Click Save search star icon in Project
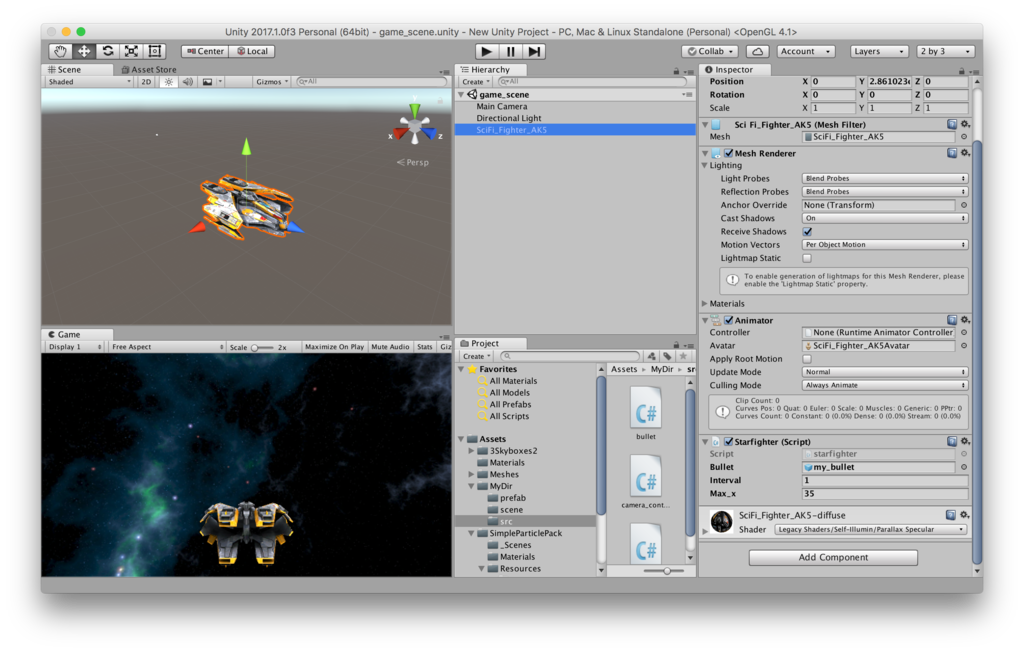The width and height of the screenshot is (1024, 652). (683, 356)
